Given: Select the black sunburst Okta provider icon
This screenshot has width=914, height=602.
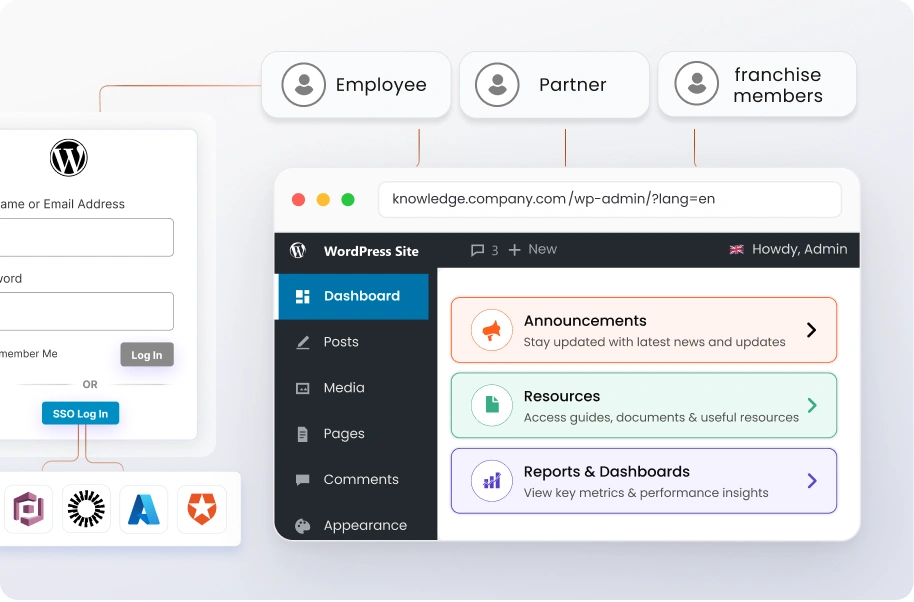Looking at the screenshot, I should click(x=86, y=509).
